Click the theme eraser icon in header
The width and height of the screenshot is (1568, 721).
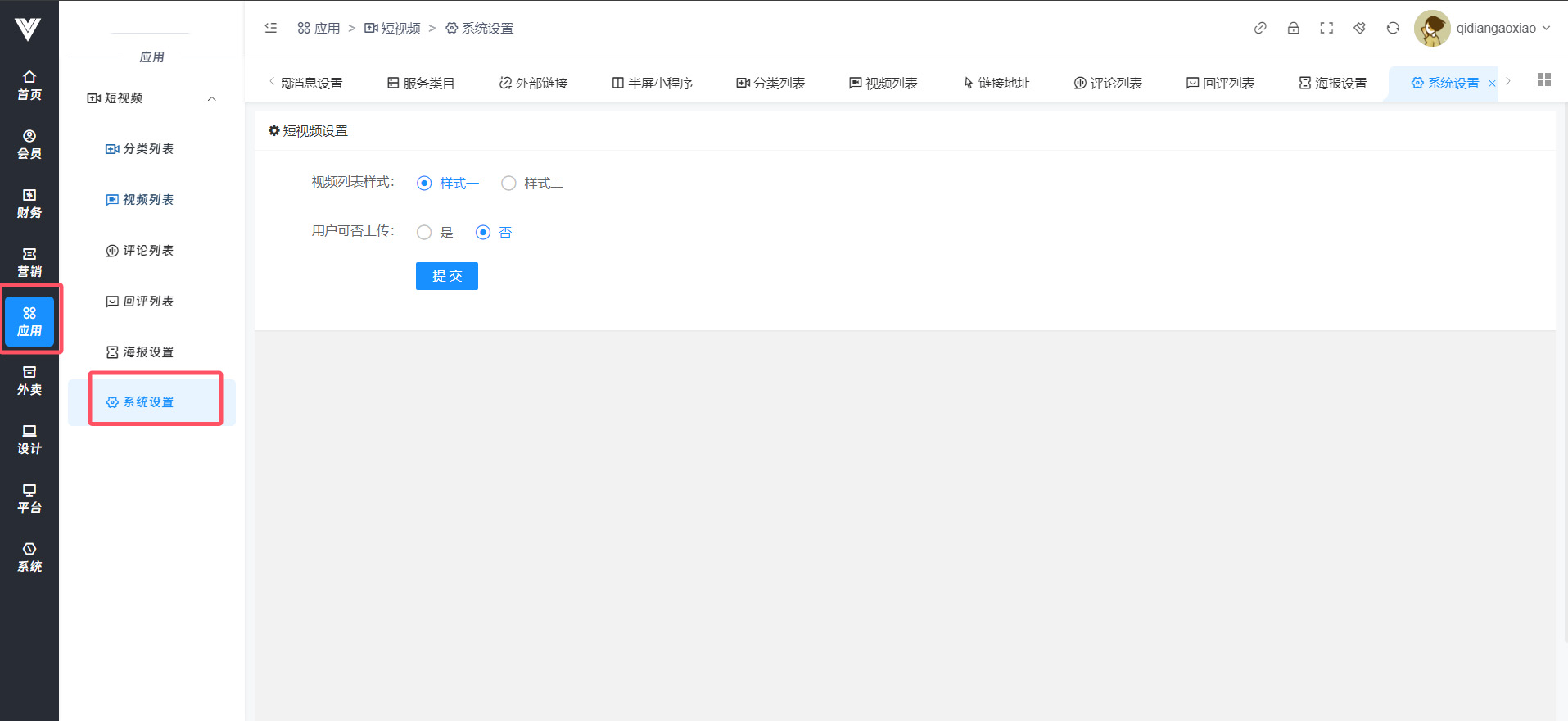(x=1359, y=28)
